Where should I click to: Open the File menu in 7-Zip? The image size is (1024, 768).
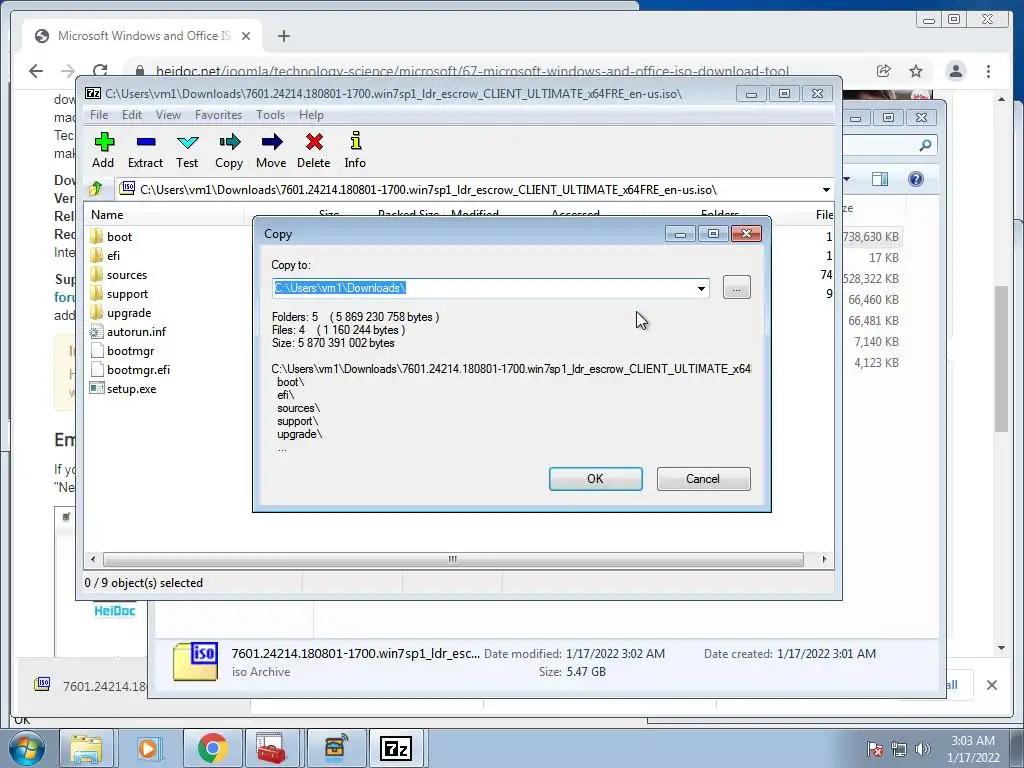coord(99,114)
